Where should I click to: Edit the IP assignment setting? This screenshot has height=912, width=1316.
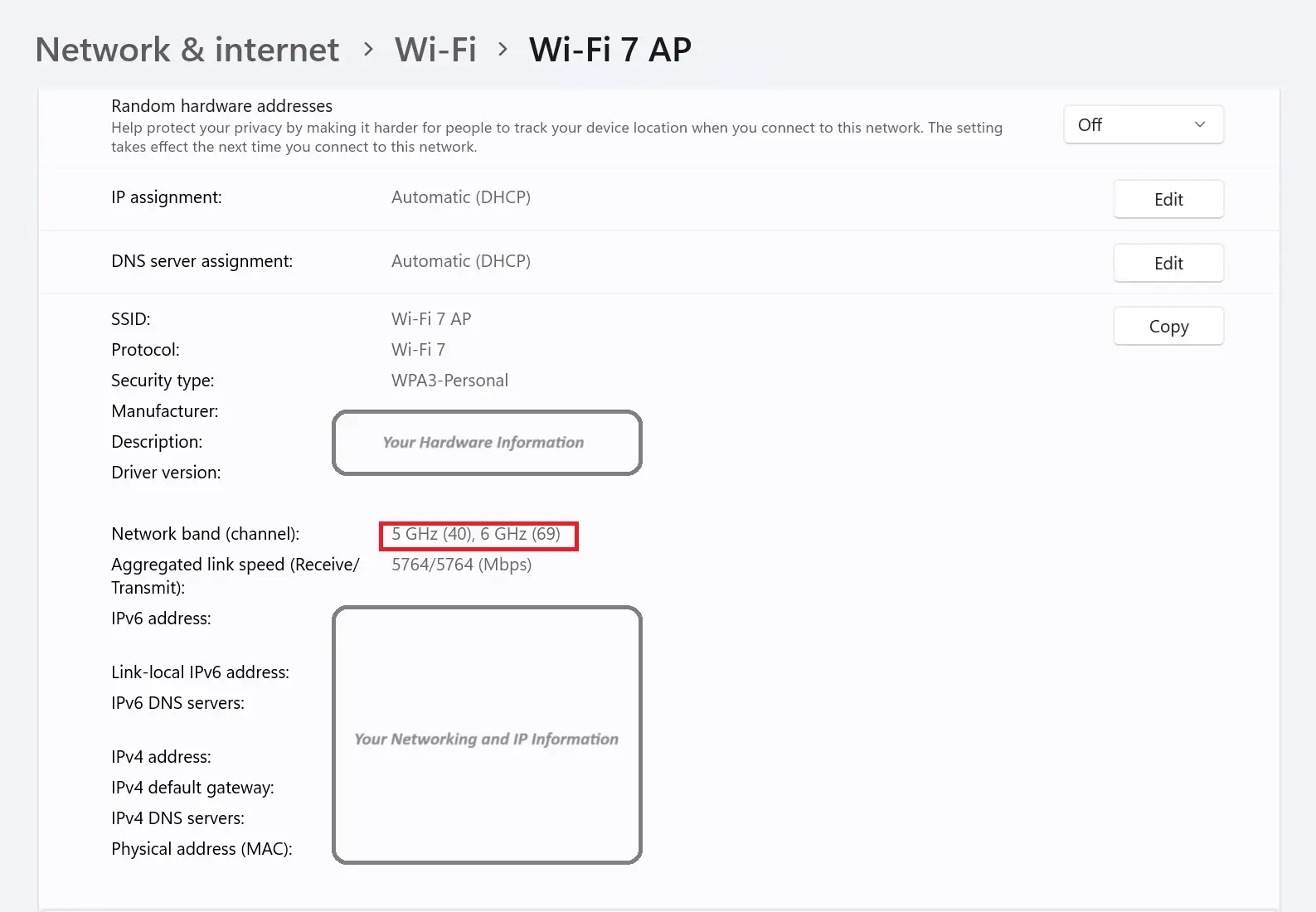tap(1168, 199)
